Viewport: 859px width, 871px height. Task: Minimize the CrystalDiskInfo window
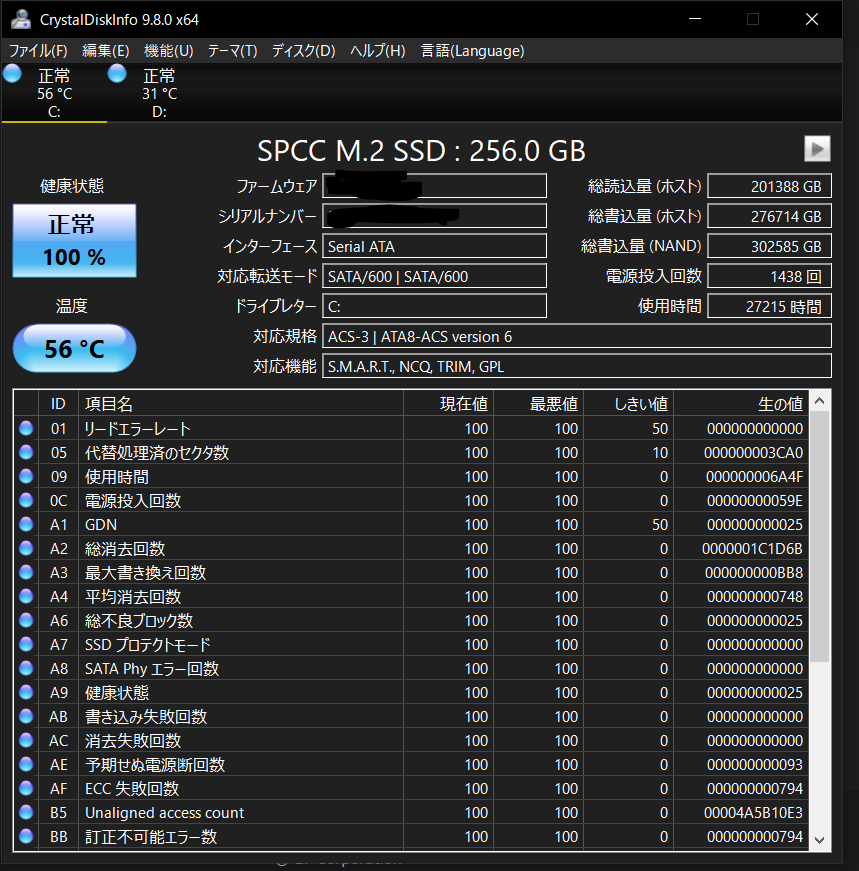pyautogui.click(x=695, y=19)
